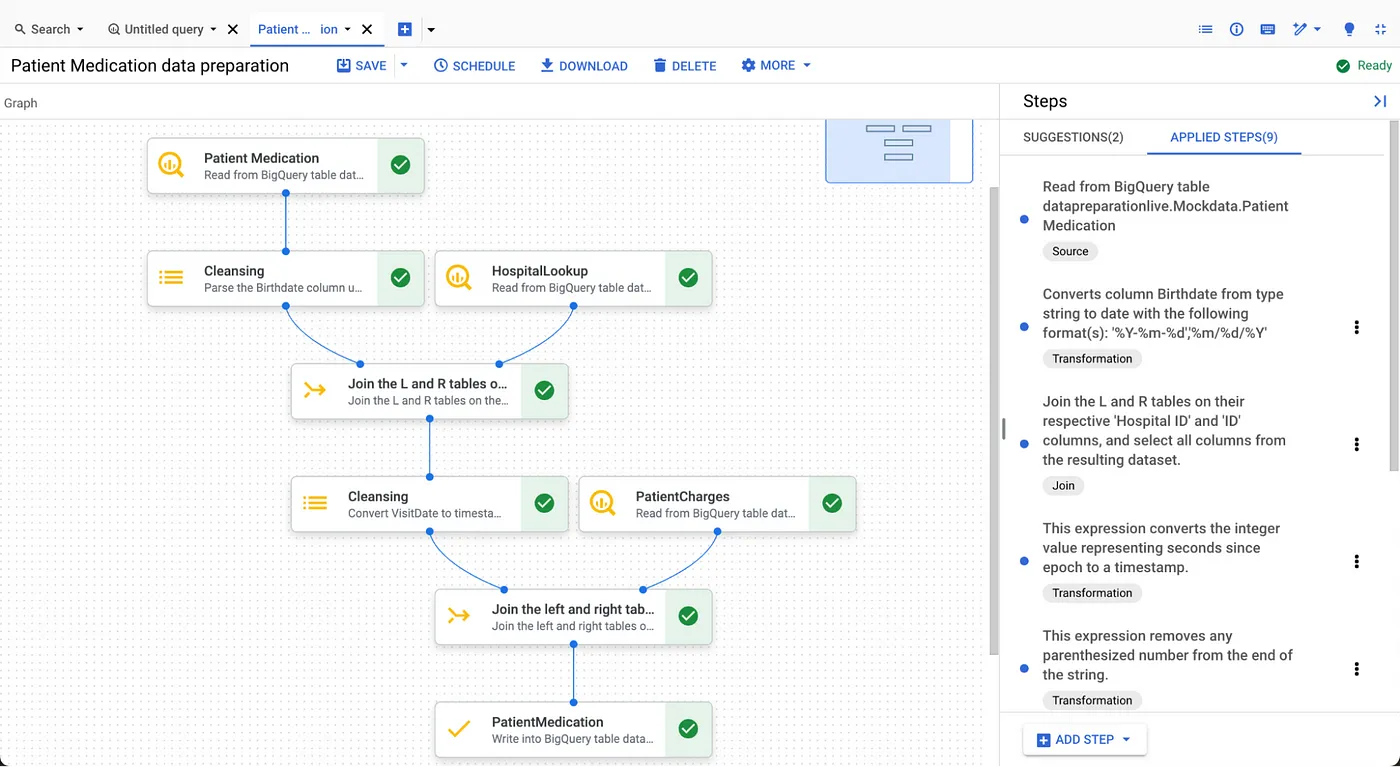This screenshot has height=767, width=1400.
Task: Click the info icon in top toolbar
Action: point(1236,29)
